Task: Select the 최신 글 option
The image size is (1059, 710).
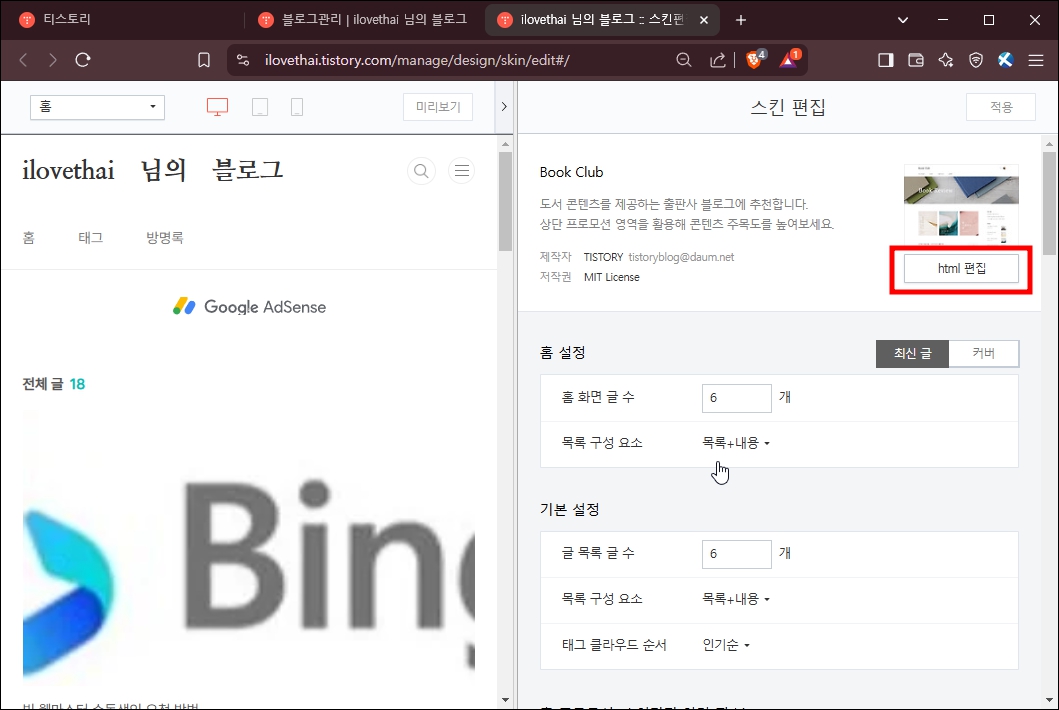Action: point(912,353)
